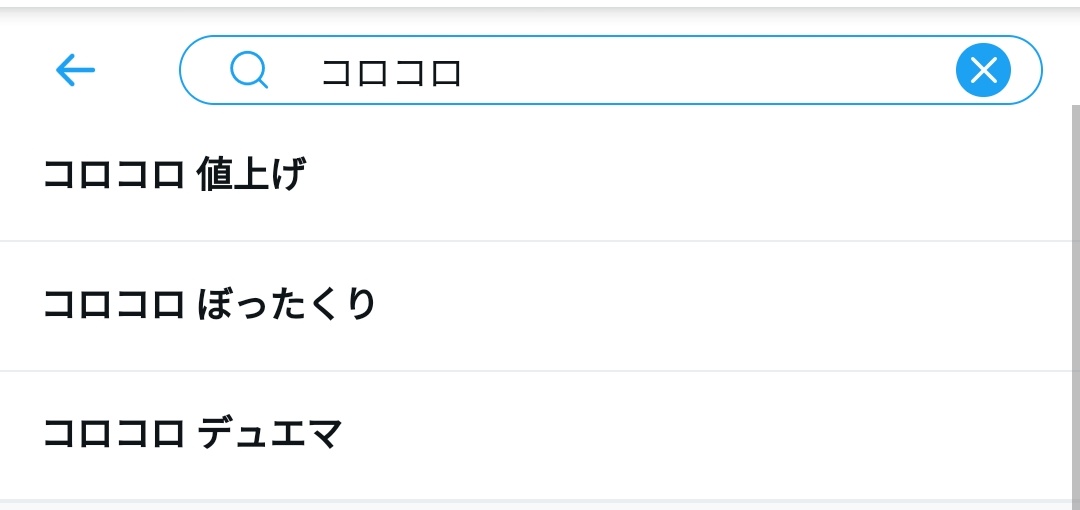Erase the query via the white X icon
Screen dimensions: 1080x510
coord(983,70)
